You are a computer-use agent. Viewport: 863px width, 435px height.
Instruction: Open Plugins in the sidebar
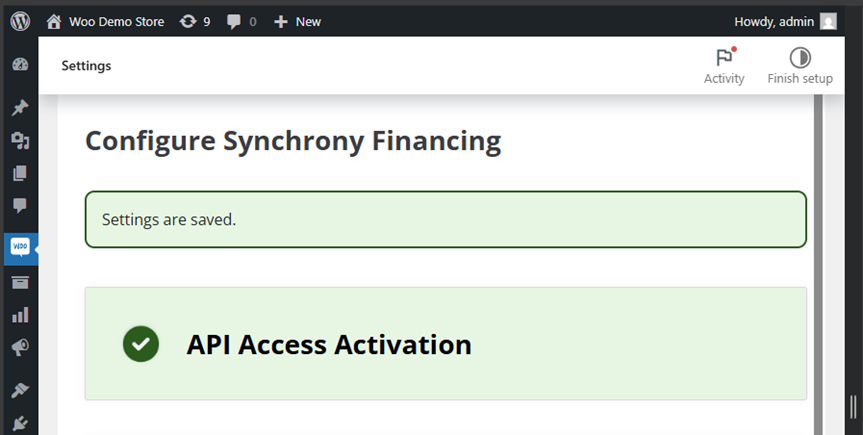tap(20, 423)
